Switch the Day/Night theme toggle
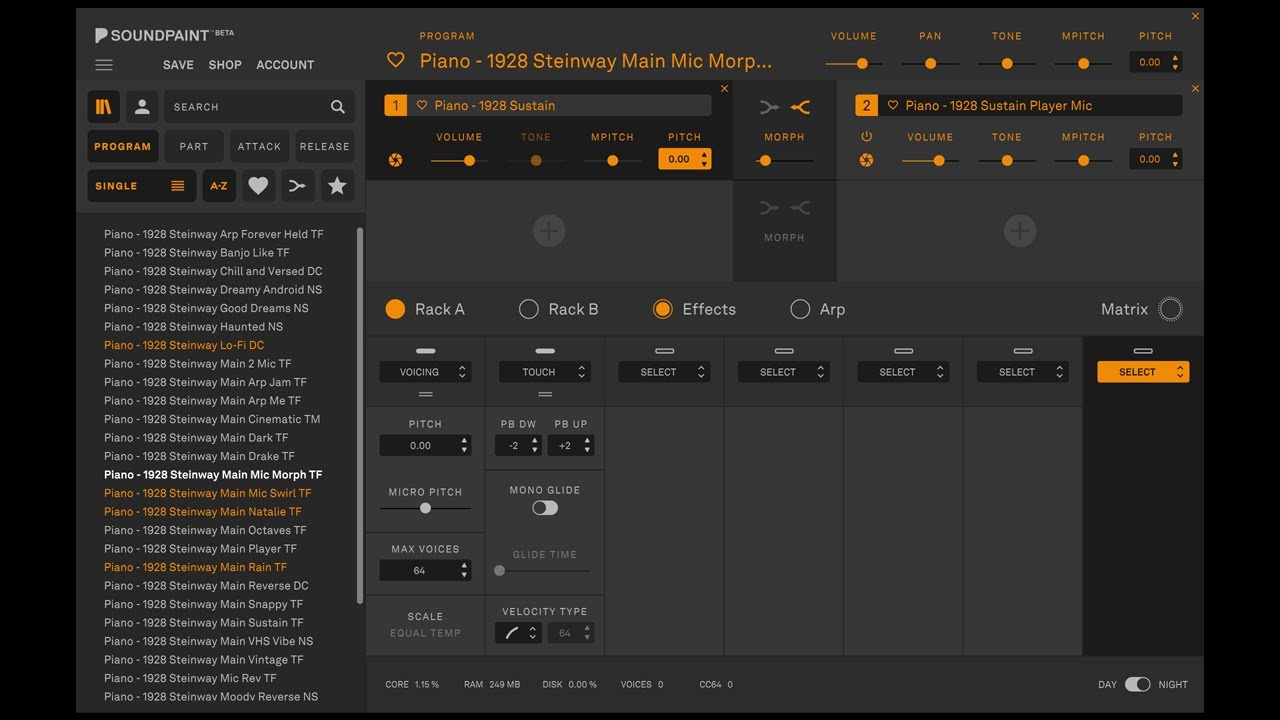The width and height of the screenshot is (1280, 720). point(1138,684)
